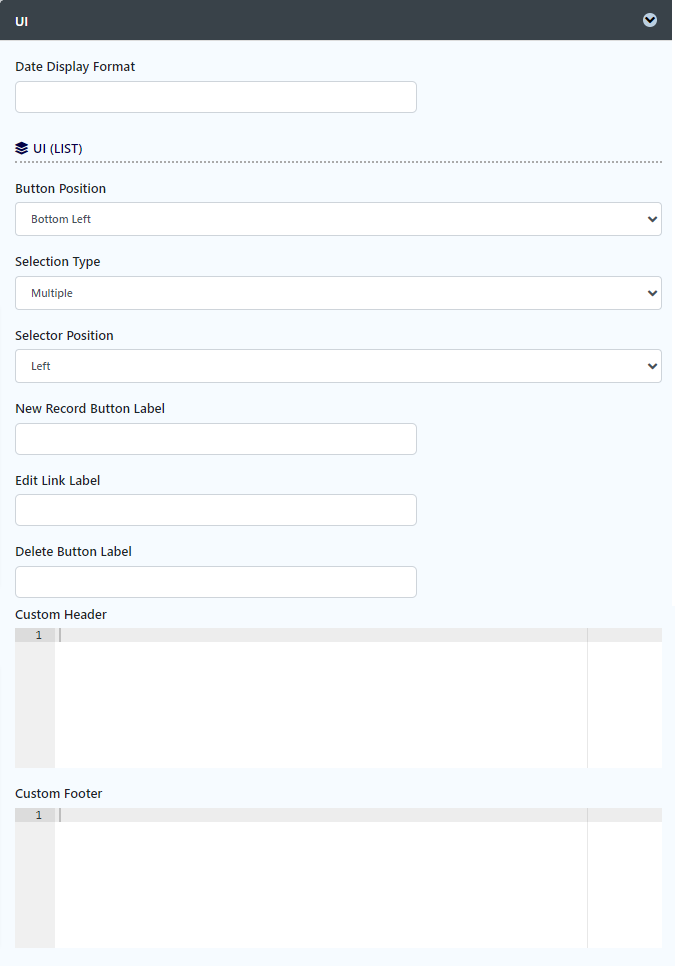Click the UI (LIST) layers icon
The height and width of the screenshot is (966, 675).
(x=22, y=148)
